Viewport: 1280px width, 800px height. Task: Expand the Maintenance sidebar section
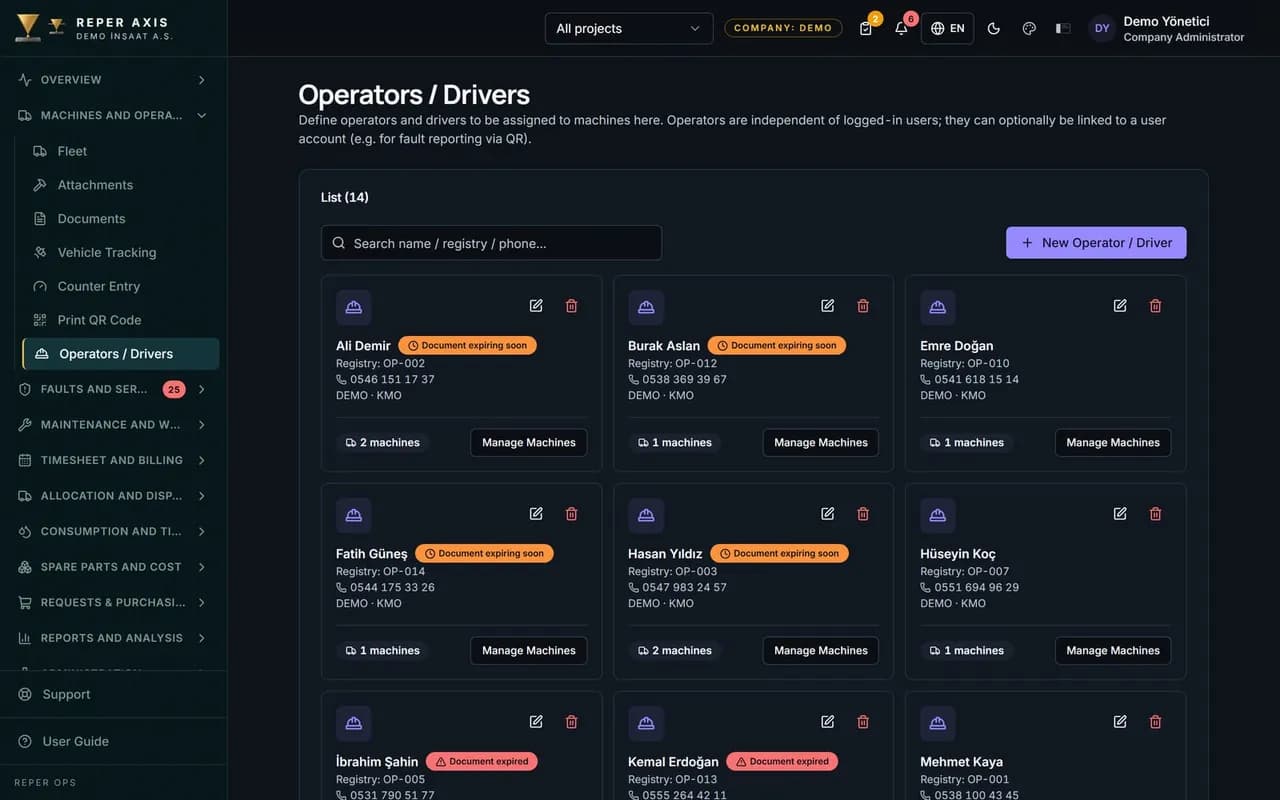(x=113, y=425)
